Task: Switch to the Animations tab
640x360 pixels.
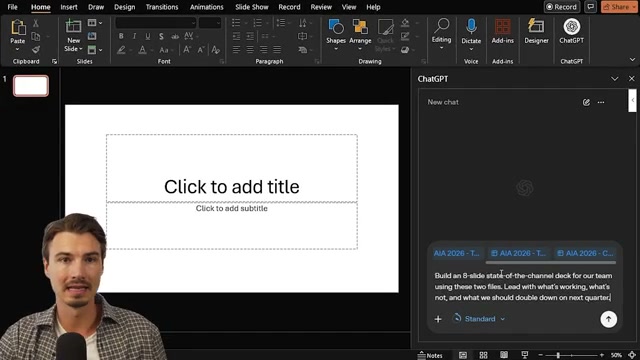Action: pos(207,7)
